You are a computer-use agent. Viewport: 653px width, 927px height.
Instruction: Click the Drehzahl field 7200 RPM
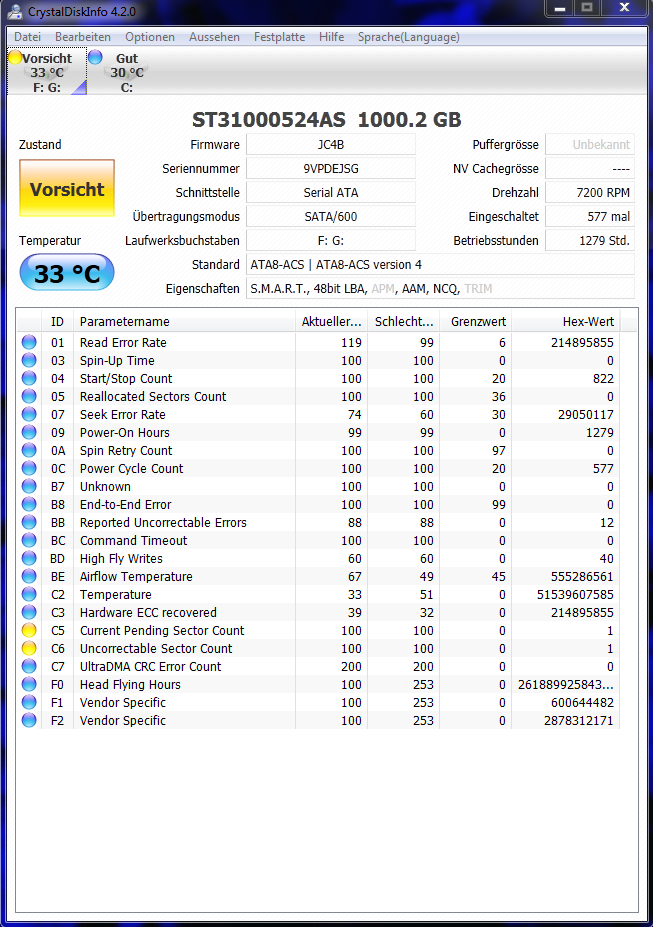pyautogui.click(x=590, y=192)
